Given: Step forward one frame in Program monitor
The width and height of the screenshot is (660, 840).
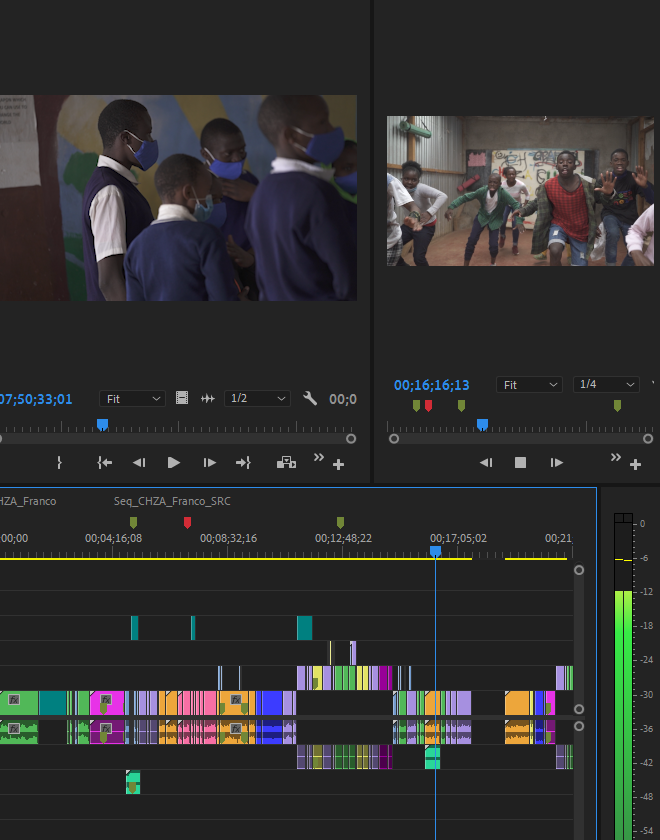Looking at the screenshot, I should tap(557, 463).
